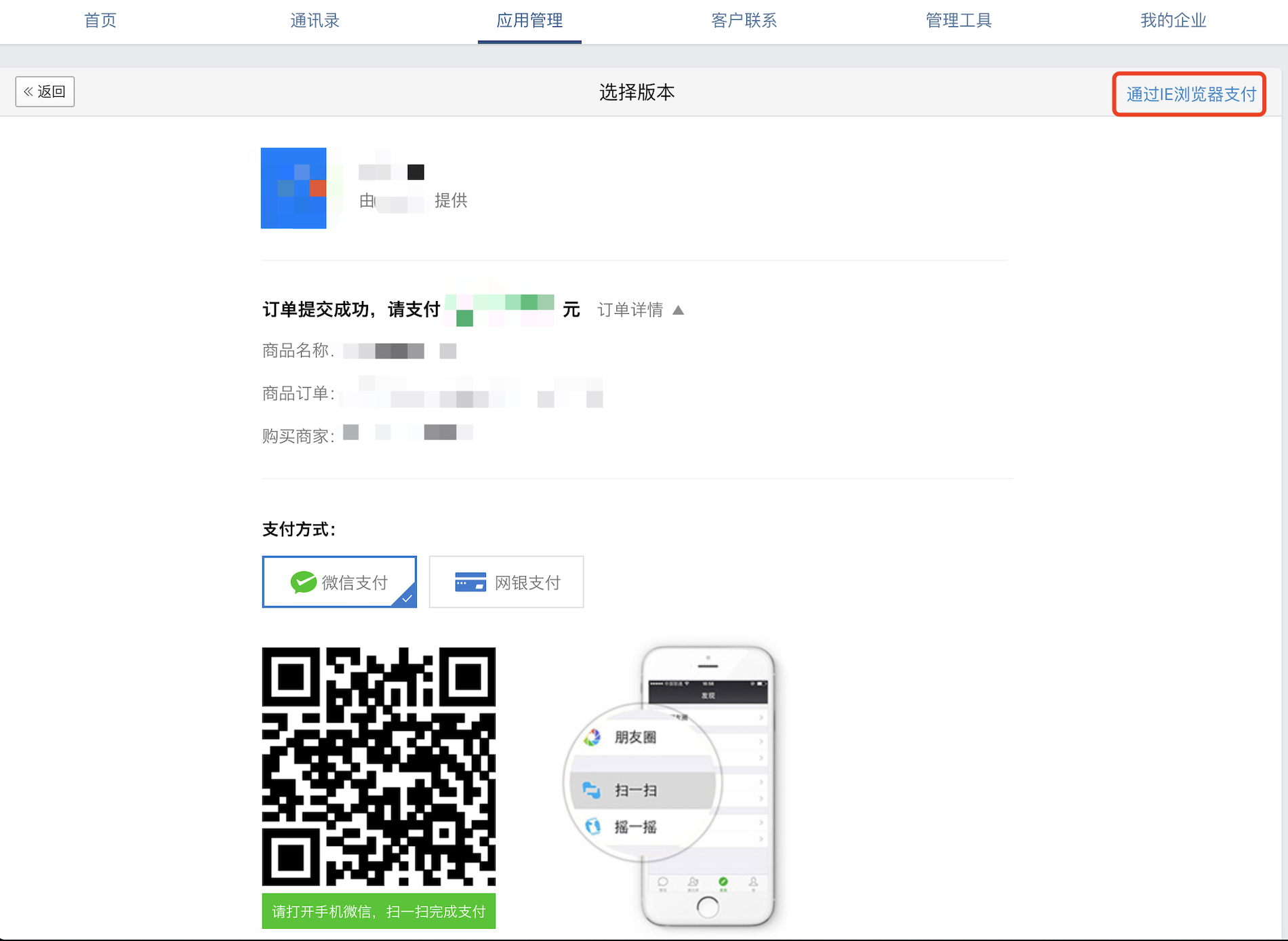Go to the 客户联系 tab

[744, 20]
